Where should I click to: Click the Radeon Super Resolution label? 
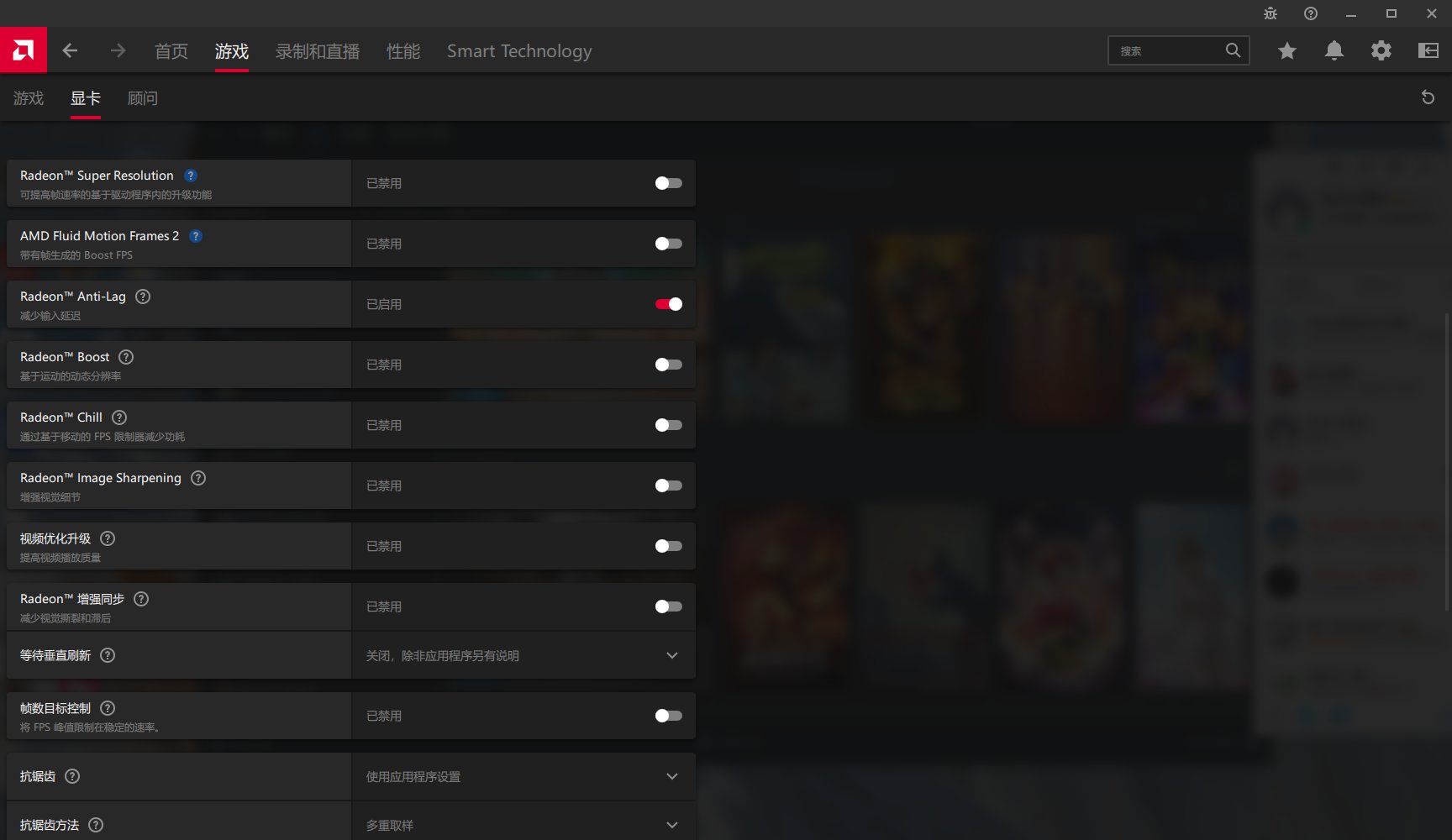coord(97,176)
